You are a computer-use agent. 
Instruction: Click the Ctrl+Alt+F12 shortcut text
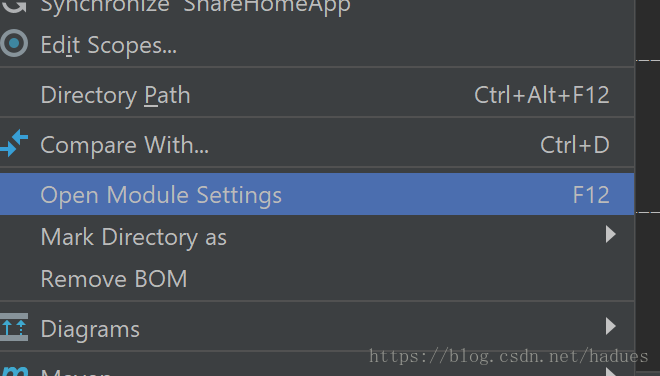pyautogui.click(x=542, y=95)
